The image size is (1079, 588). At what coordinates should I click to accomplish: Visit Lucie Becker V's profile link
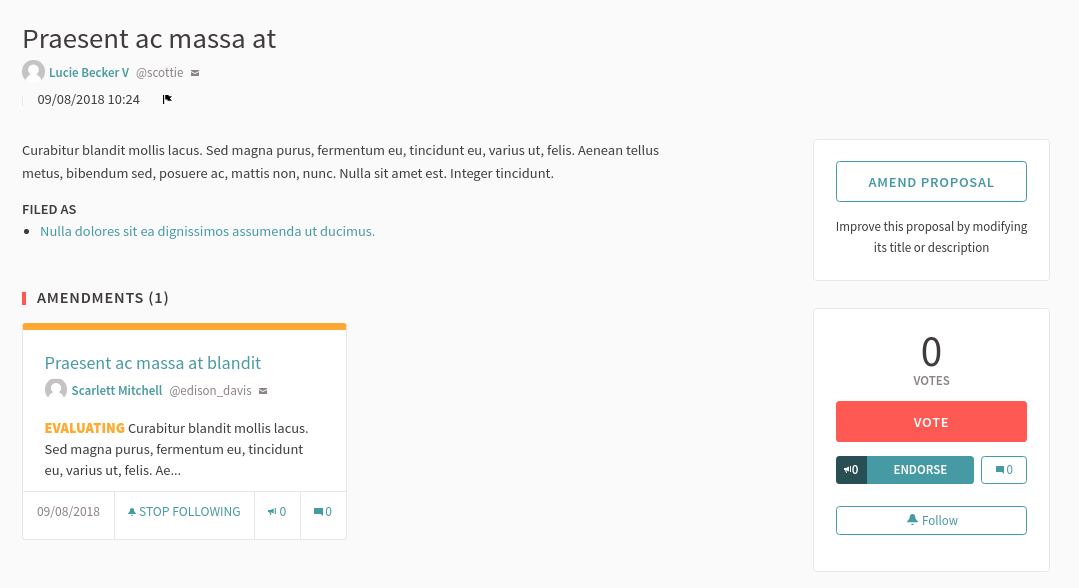click(89, 73)
